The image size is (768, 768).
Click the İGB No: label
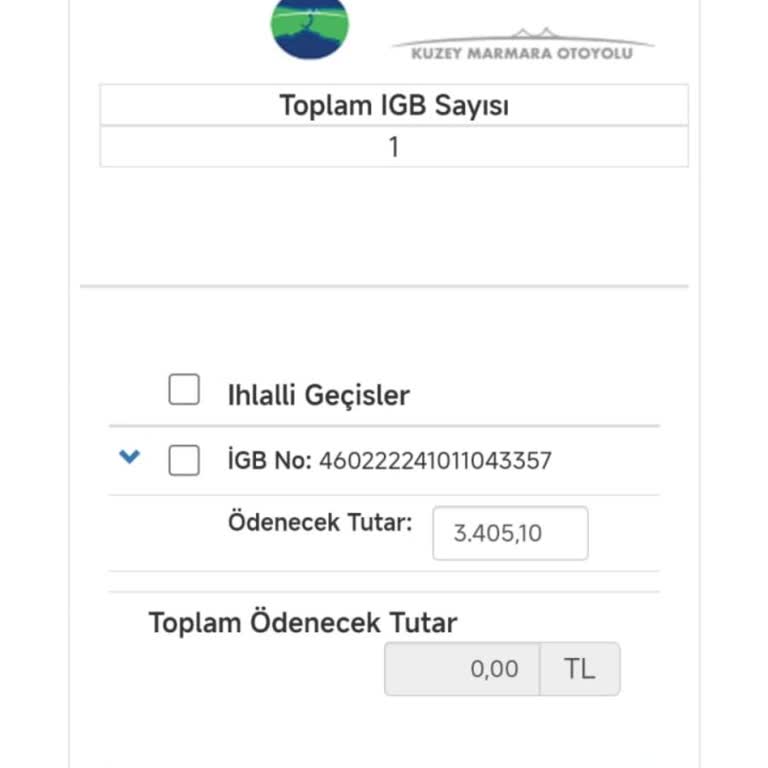point(270,461)
